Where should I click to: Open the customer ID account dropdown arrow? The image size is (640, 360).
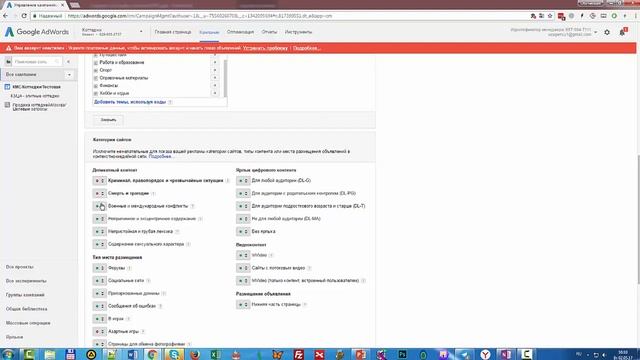tap(596, 32)
